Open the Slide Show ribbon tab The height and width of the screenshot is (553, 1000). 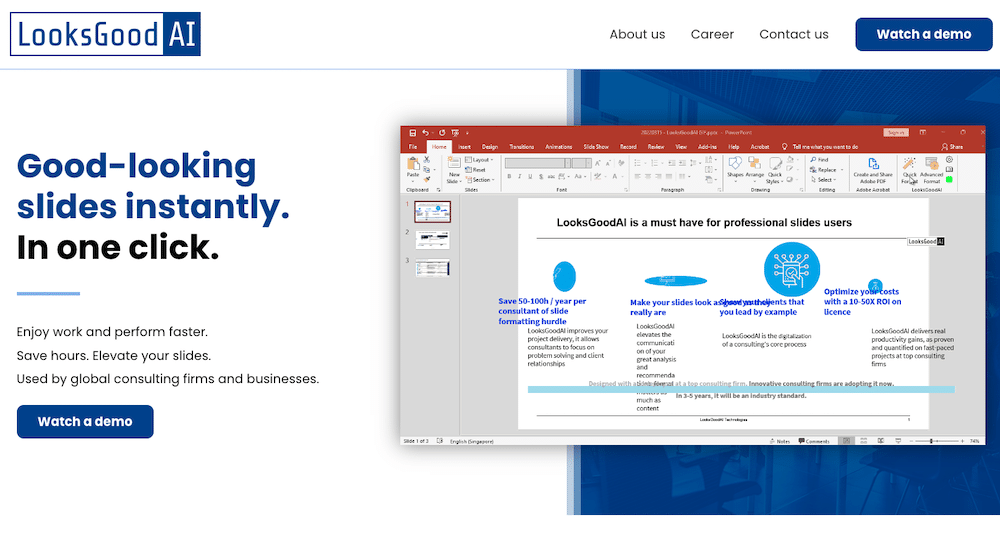[x=596, y=147]
